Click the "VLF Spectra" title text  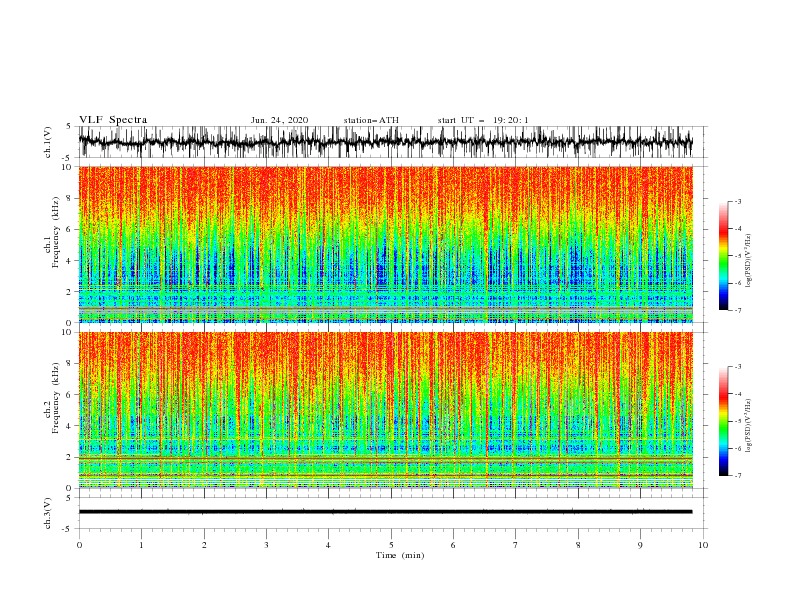tap(113, 120)
